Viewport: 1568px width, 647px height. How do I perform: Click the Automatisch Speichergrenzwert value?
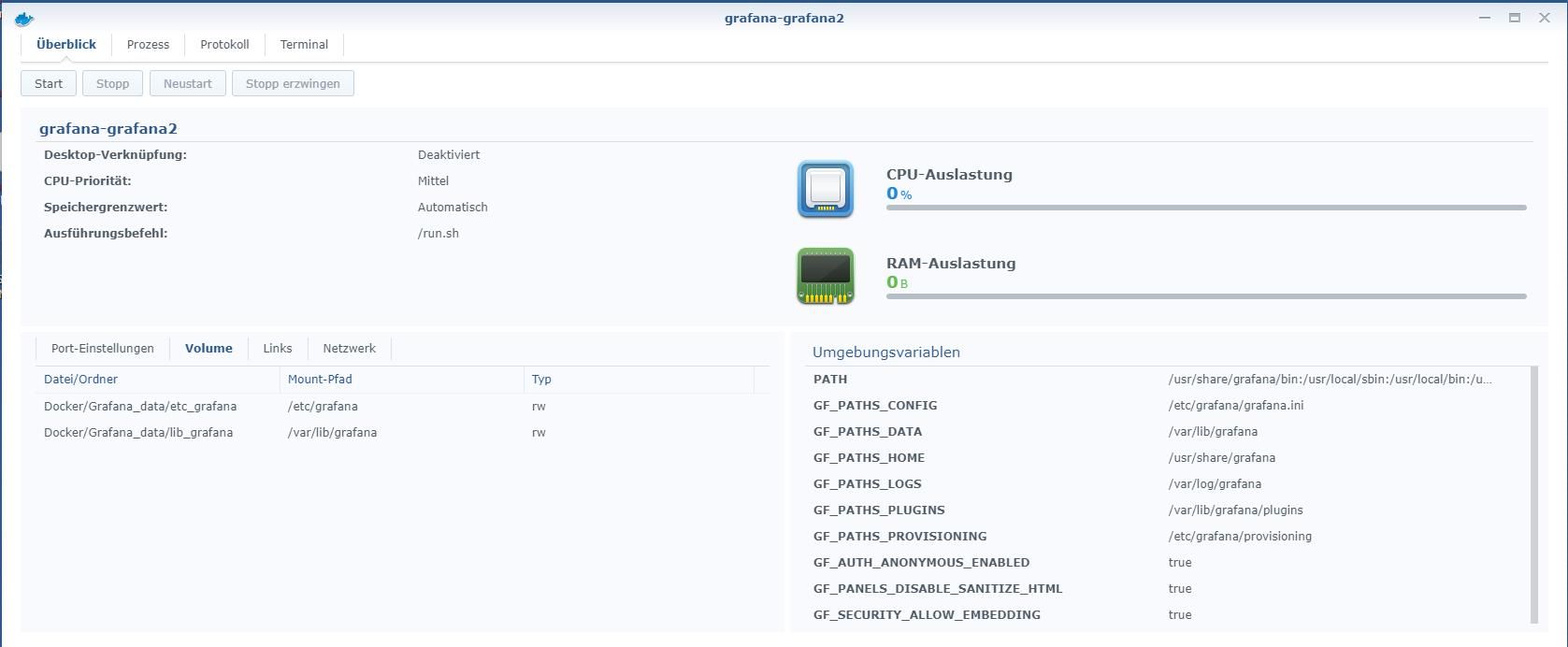(453, 207)
